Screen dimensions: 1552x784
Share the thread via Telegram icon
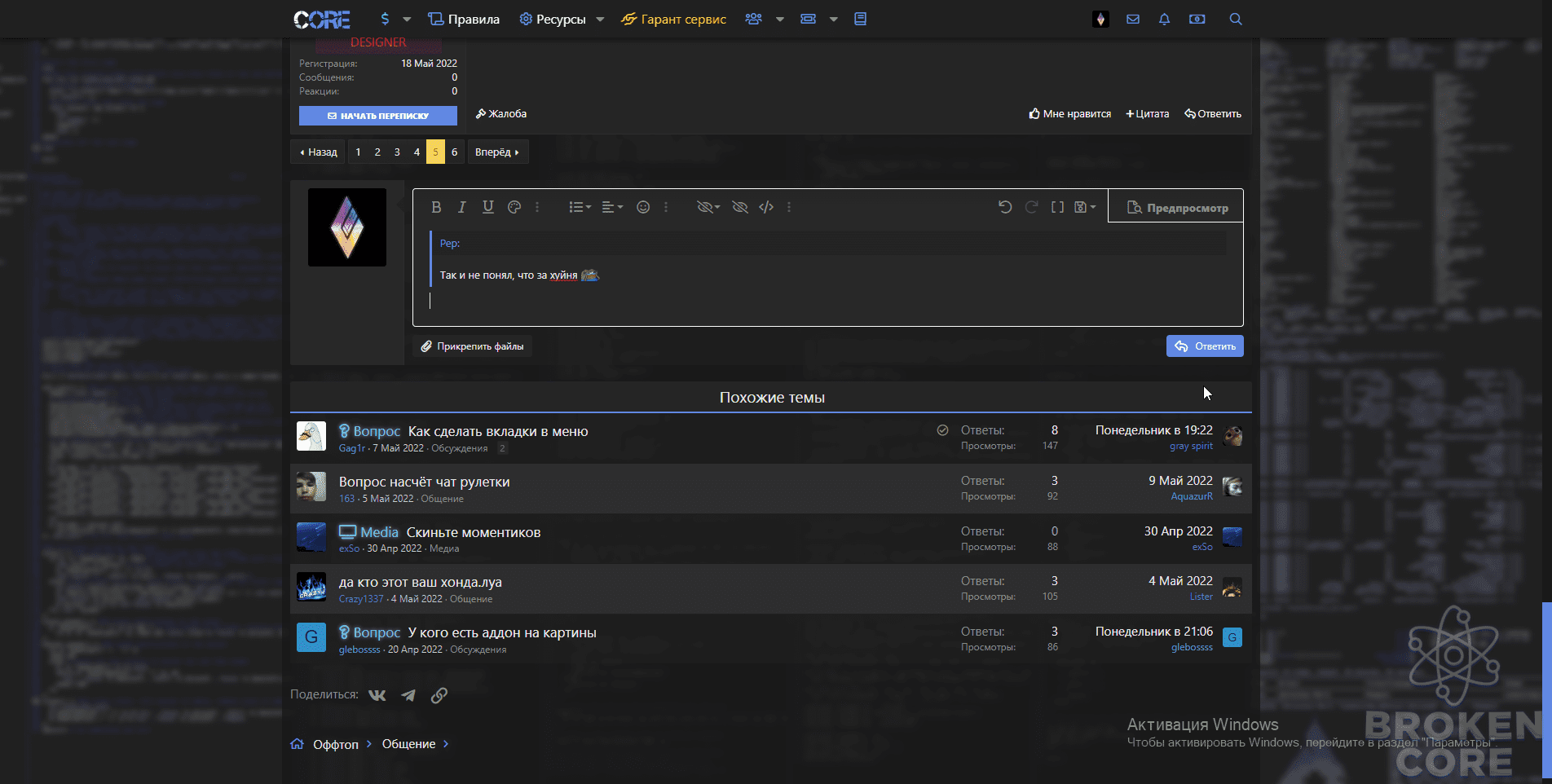click(x=408, y=695)
